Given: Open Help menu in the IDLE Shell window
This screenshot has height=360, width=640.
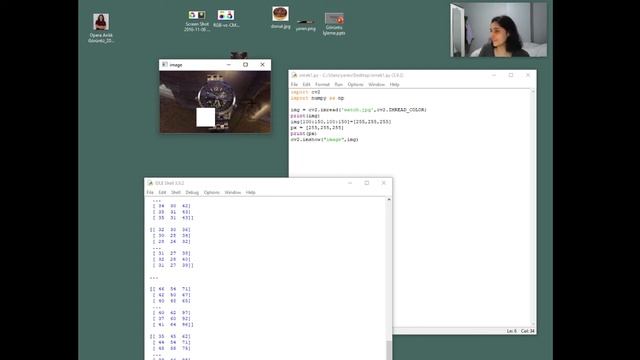Looking at the screenshot, I should tap(251, 192).
